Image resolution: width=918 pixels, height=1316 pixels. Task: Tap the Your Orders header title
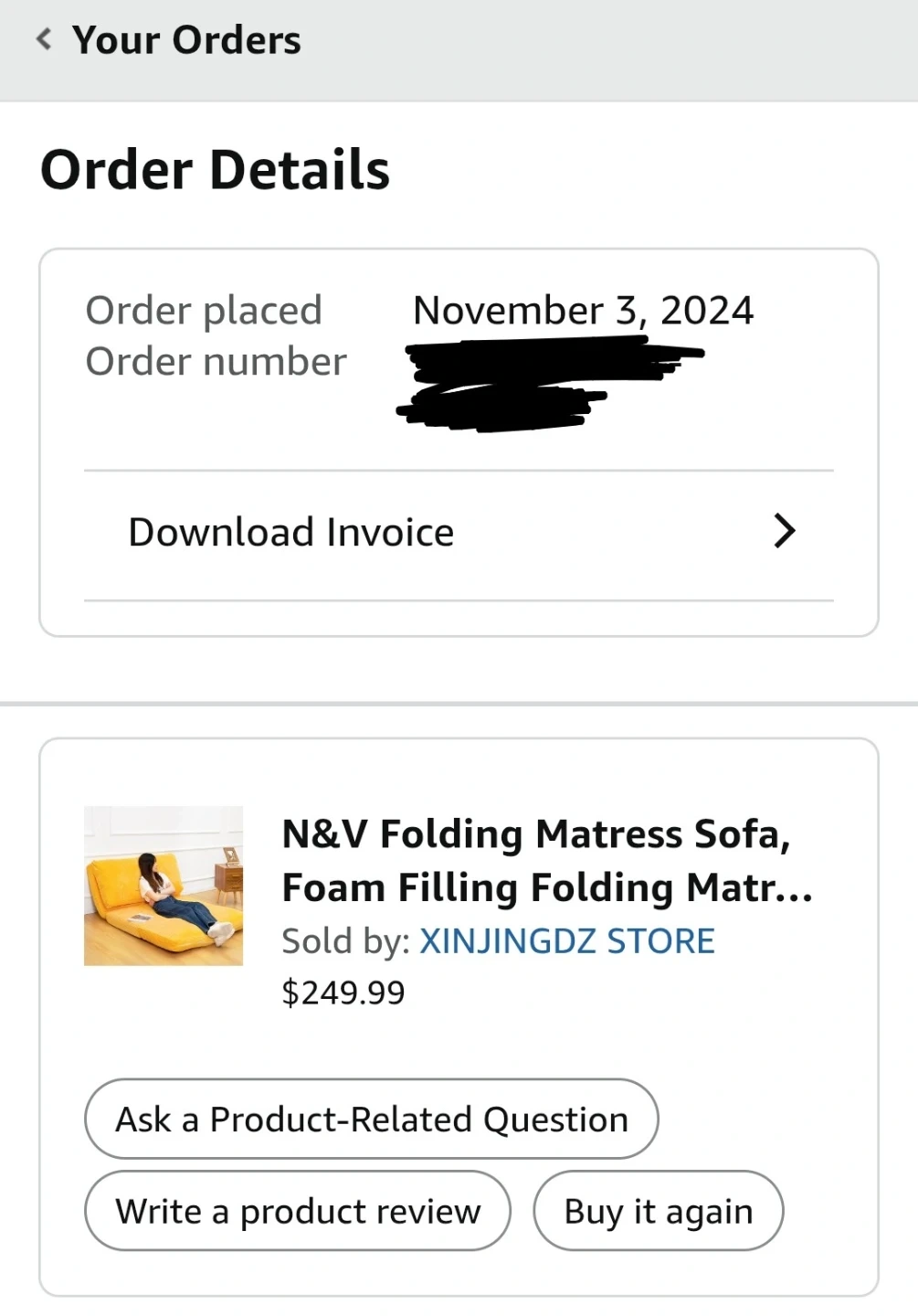(186, 40)
